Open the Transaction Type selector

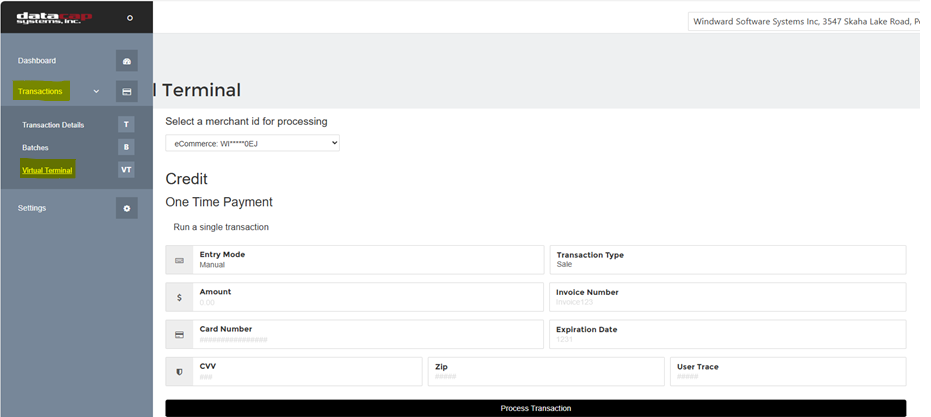728,260
